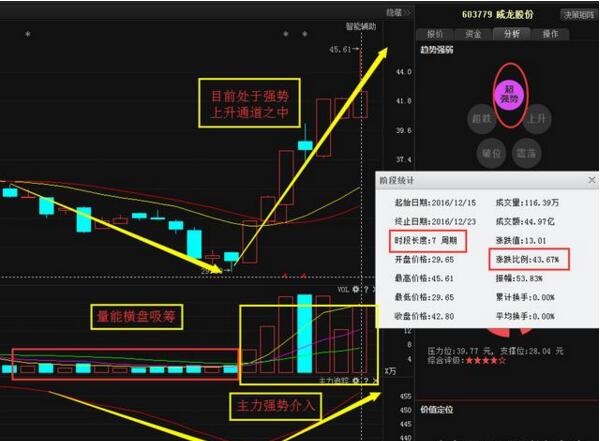This screenshot has height=441, width=600.
Task: Select the 超跌 trend circle
Action: (x=482, y=119)
